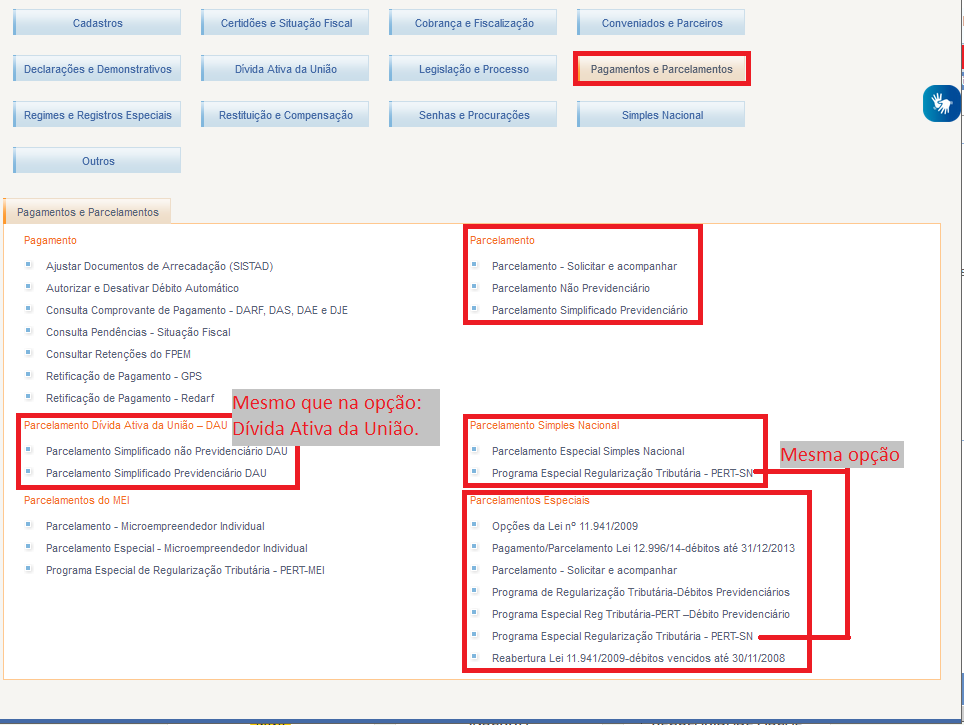964x725 pixels.
Task: Open Senhas e Procurações category
Action: tap(474, 115)
